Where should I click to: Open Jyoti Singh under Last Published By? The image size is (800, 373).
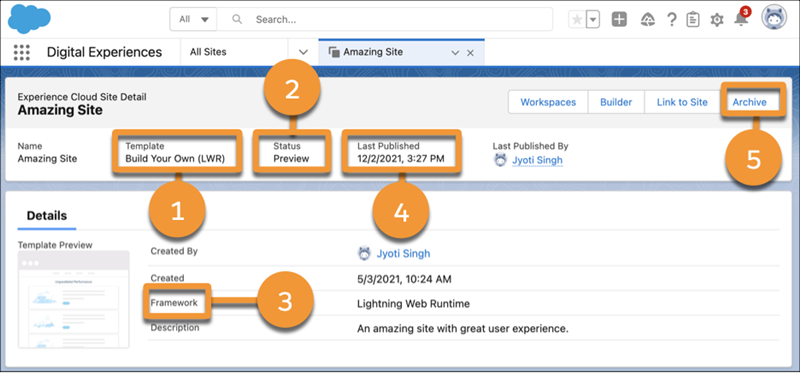tap(537, 160)
